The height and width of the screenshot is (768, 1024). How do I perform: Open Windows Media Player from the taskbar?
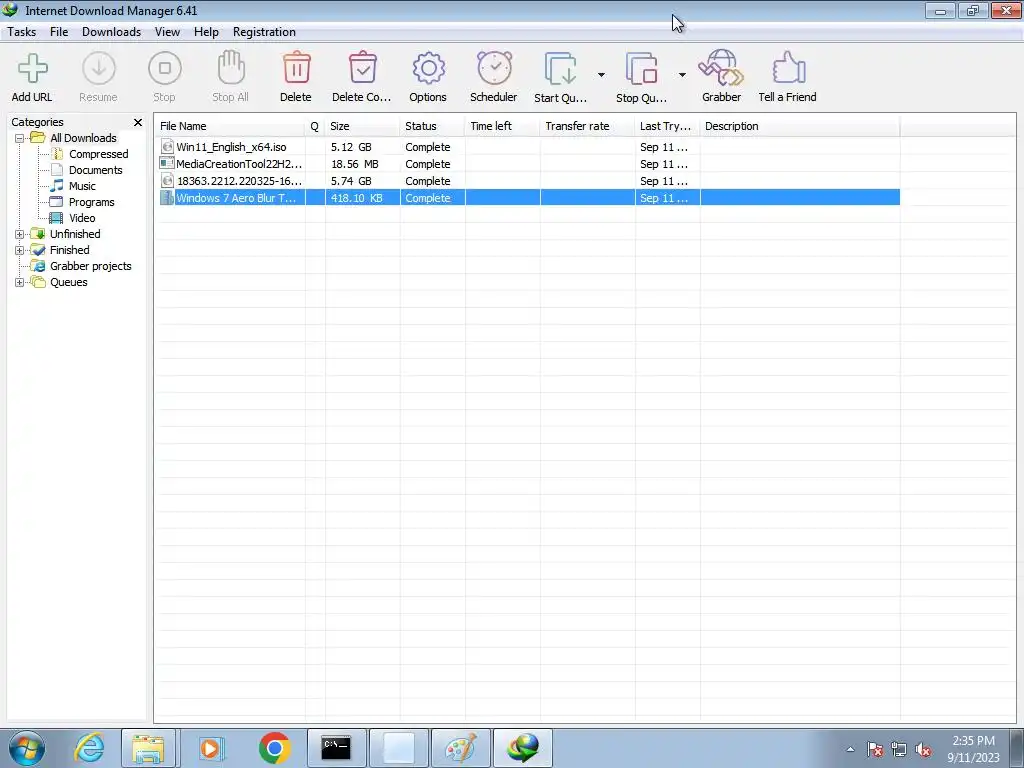tap(211, 748)
